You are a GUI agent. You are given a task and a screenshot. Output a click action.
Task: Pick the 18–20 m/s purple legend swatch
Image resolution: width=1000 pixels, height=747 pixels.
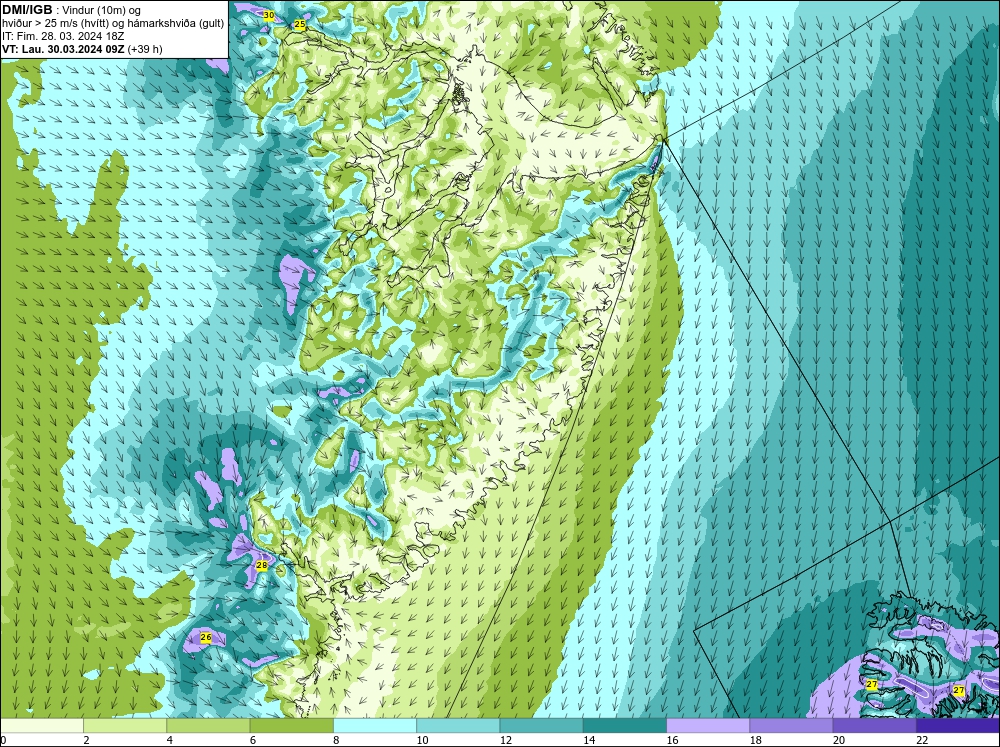pyautogui.click(x=791, y=725)
